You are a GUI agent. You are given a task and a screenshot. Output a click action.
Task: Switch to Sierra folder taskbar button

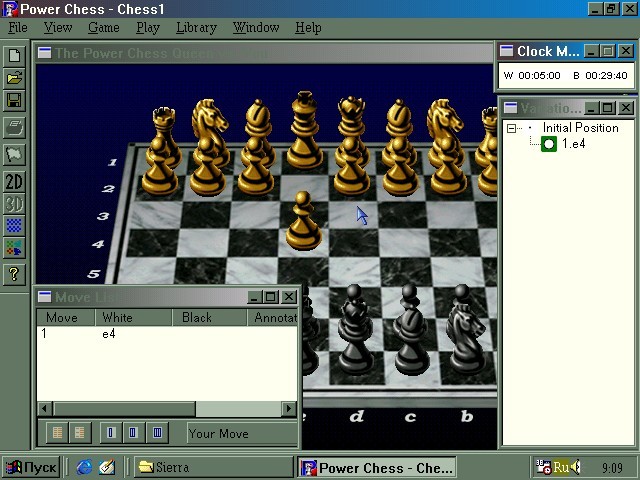pos(213,467)
